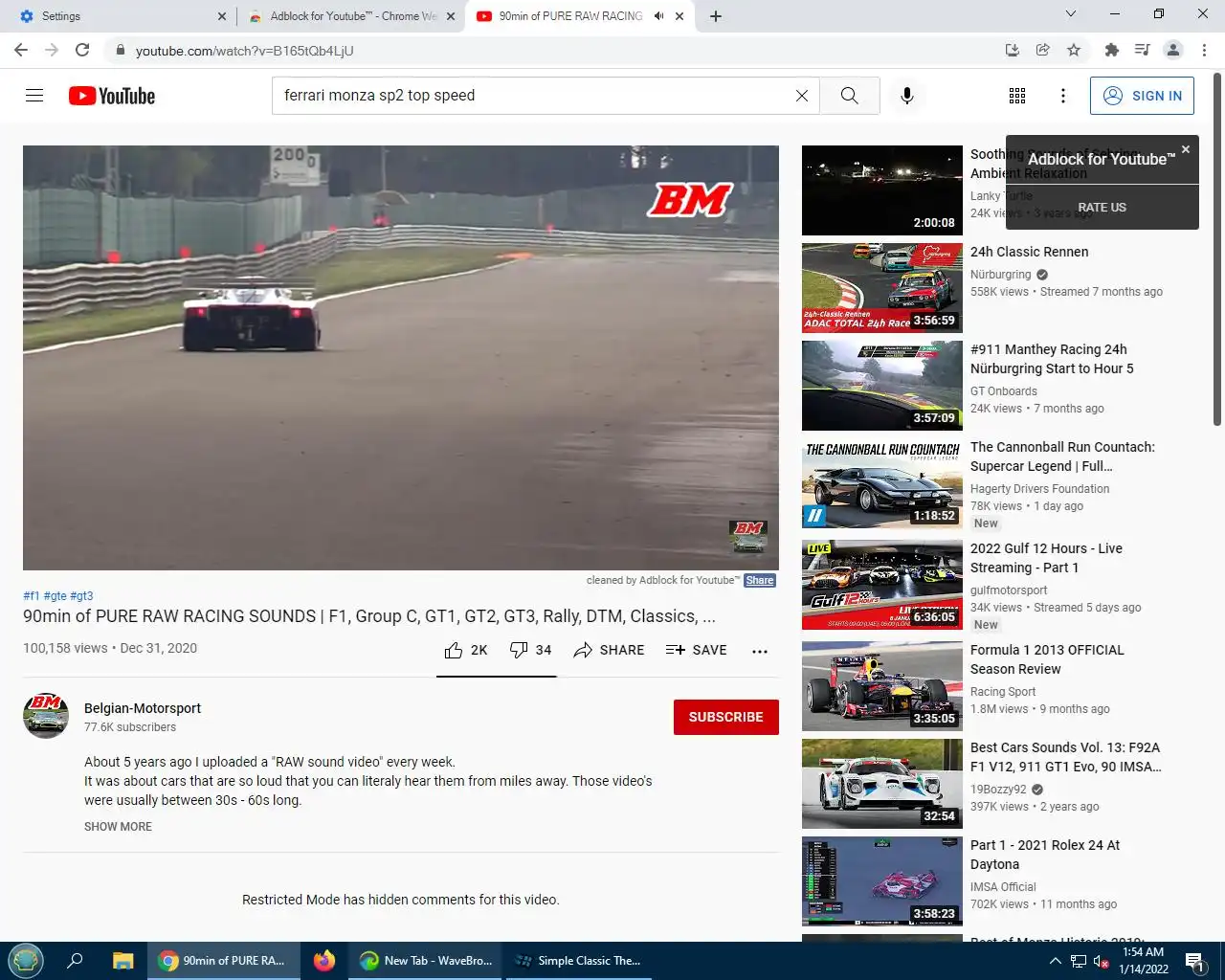Close the Settings tab
The height and width of the screenshot is (980, 1225).
222,16
